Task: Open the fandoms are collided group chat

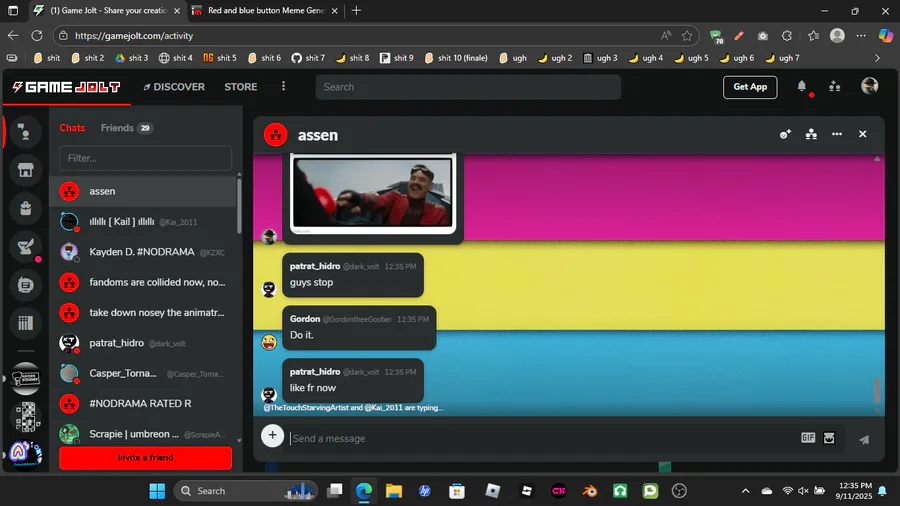Action: tap(143, 282)
